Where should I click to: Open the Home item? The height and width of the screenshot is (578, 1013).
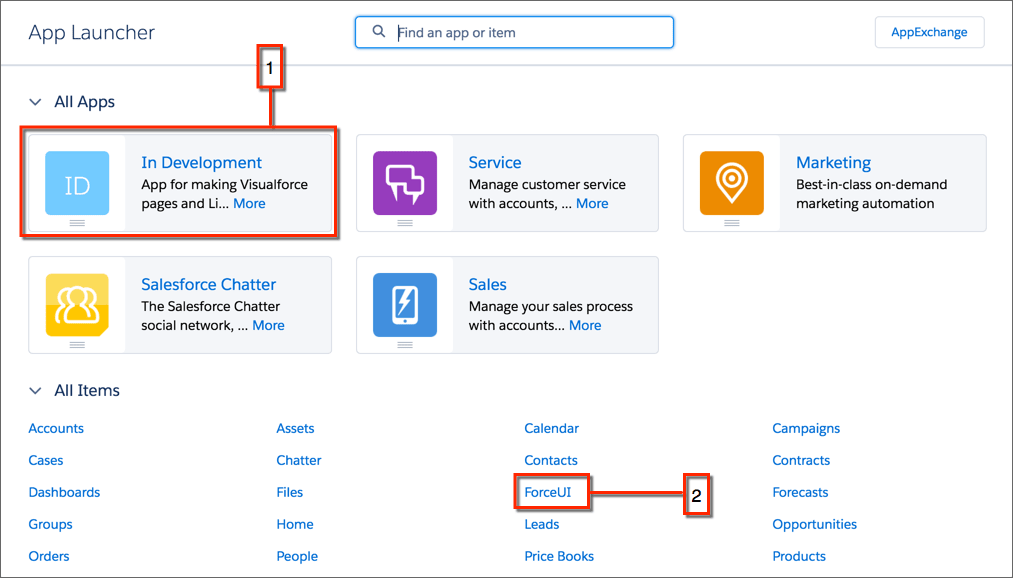(x=295, y=524)
